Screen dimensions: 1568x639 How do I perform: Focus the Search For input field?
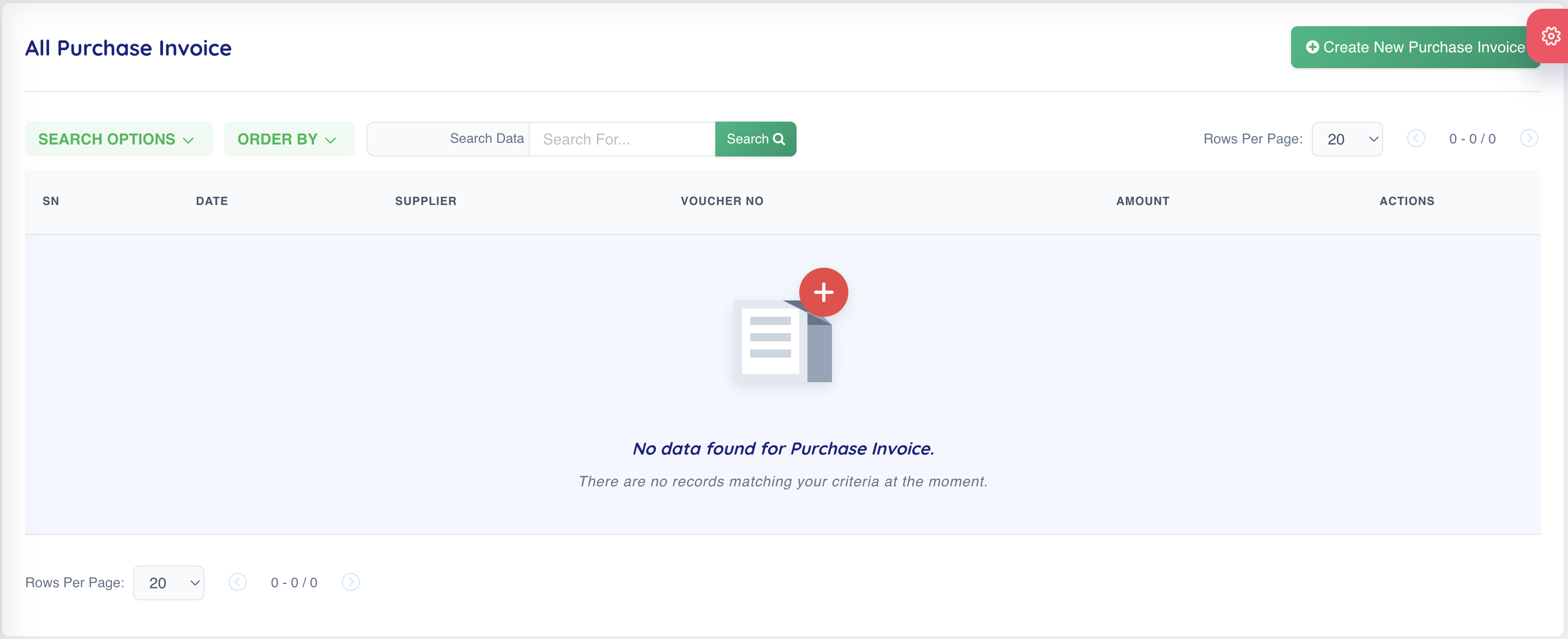click(622, 138)
